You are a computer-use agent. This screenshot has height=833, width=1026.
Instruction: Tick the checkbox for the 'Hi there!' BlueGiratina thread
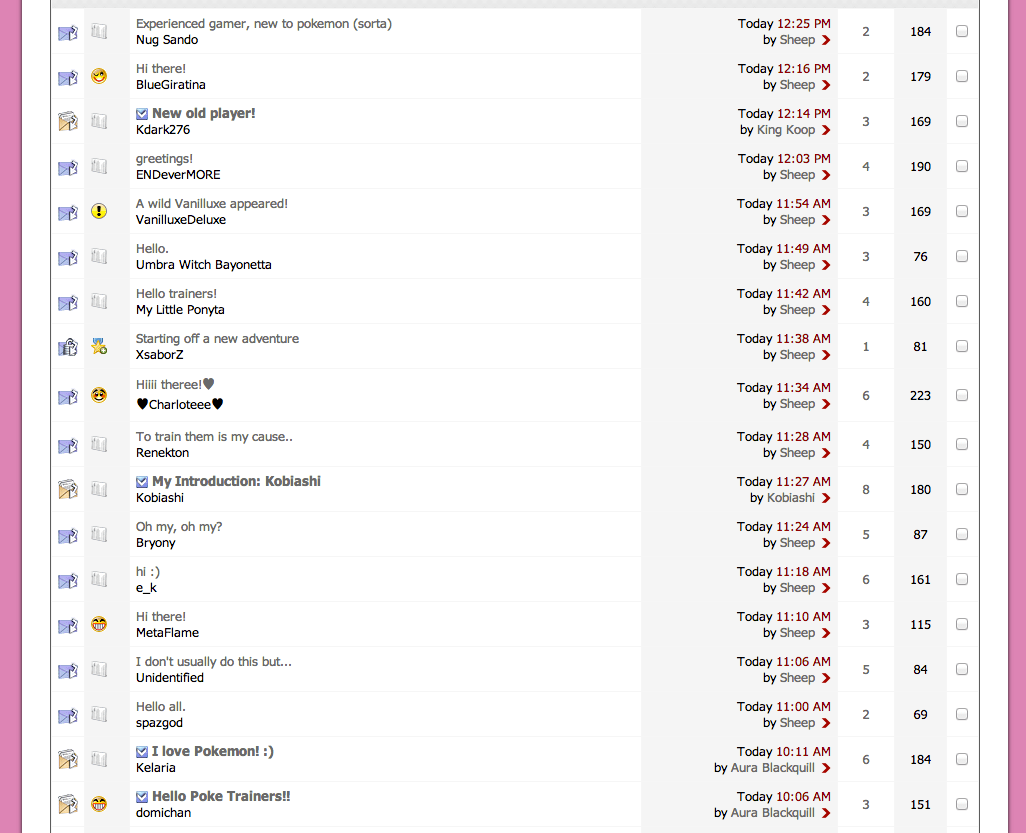click(962, 76)
